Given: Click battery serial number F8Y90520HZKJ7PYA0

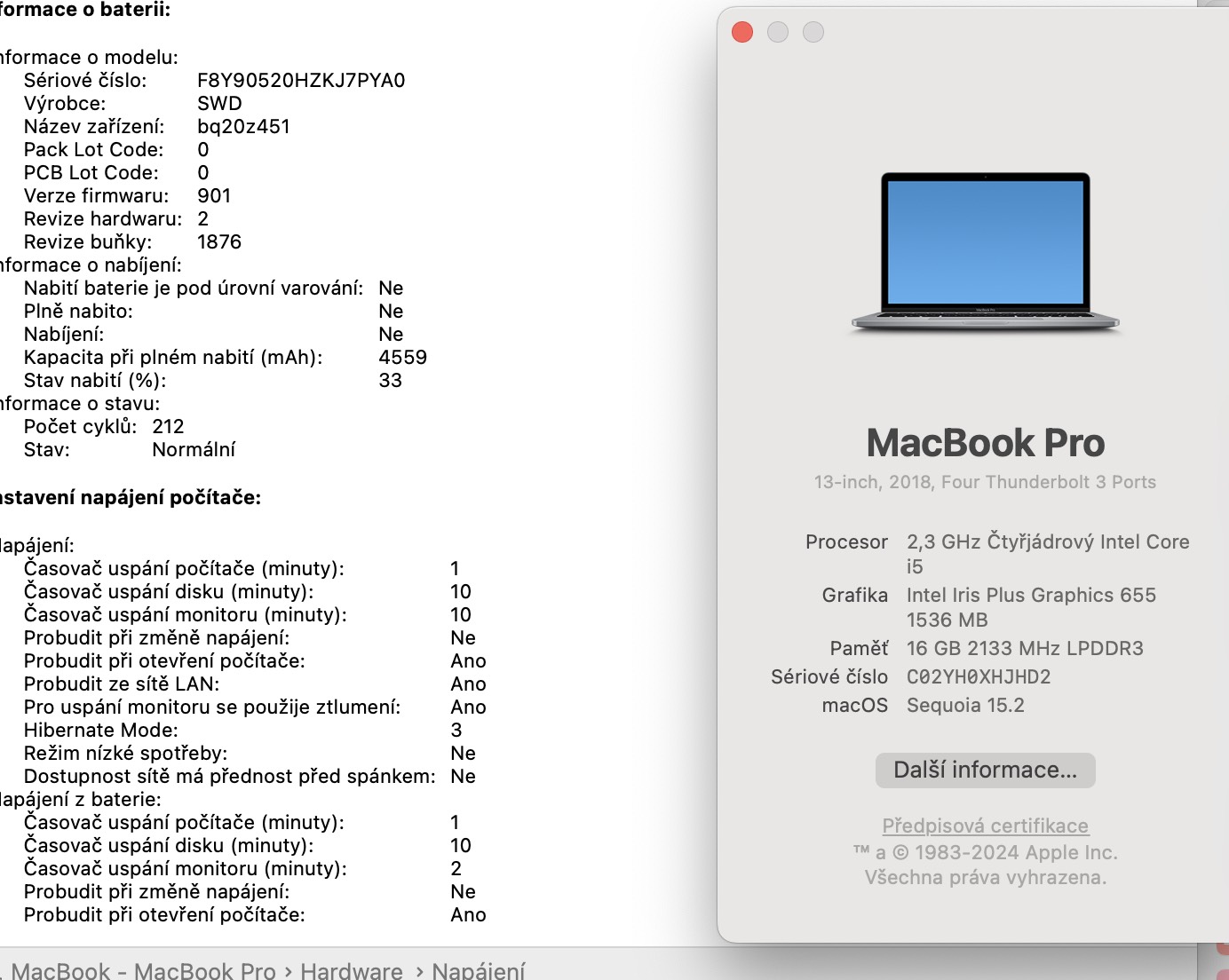Looking at the screenshot, I should (301, 80).
